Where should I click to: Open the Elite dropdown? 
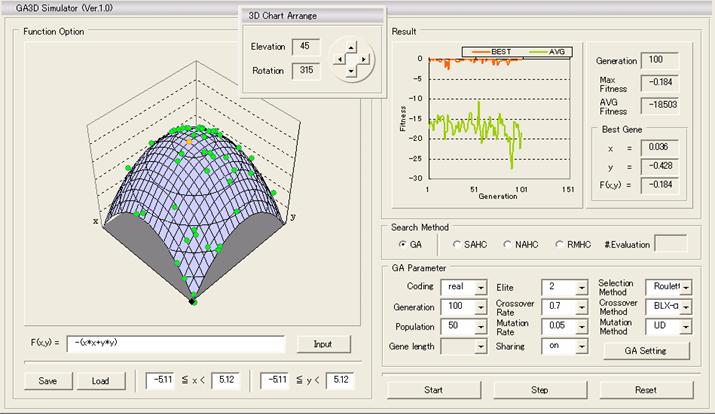tap(582, 288)
